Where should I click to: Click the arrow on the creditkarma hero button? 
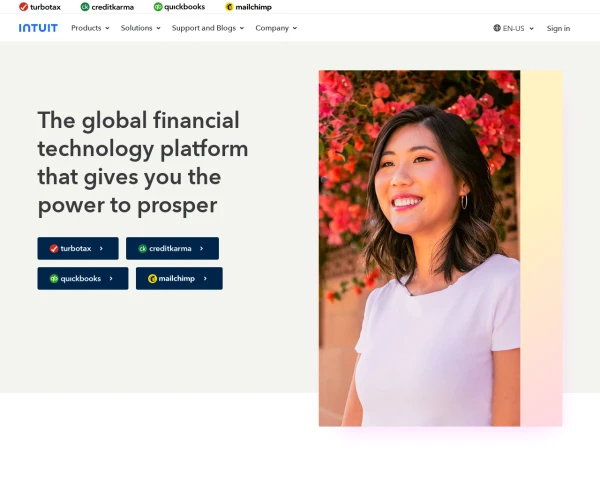[202, 248]
